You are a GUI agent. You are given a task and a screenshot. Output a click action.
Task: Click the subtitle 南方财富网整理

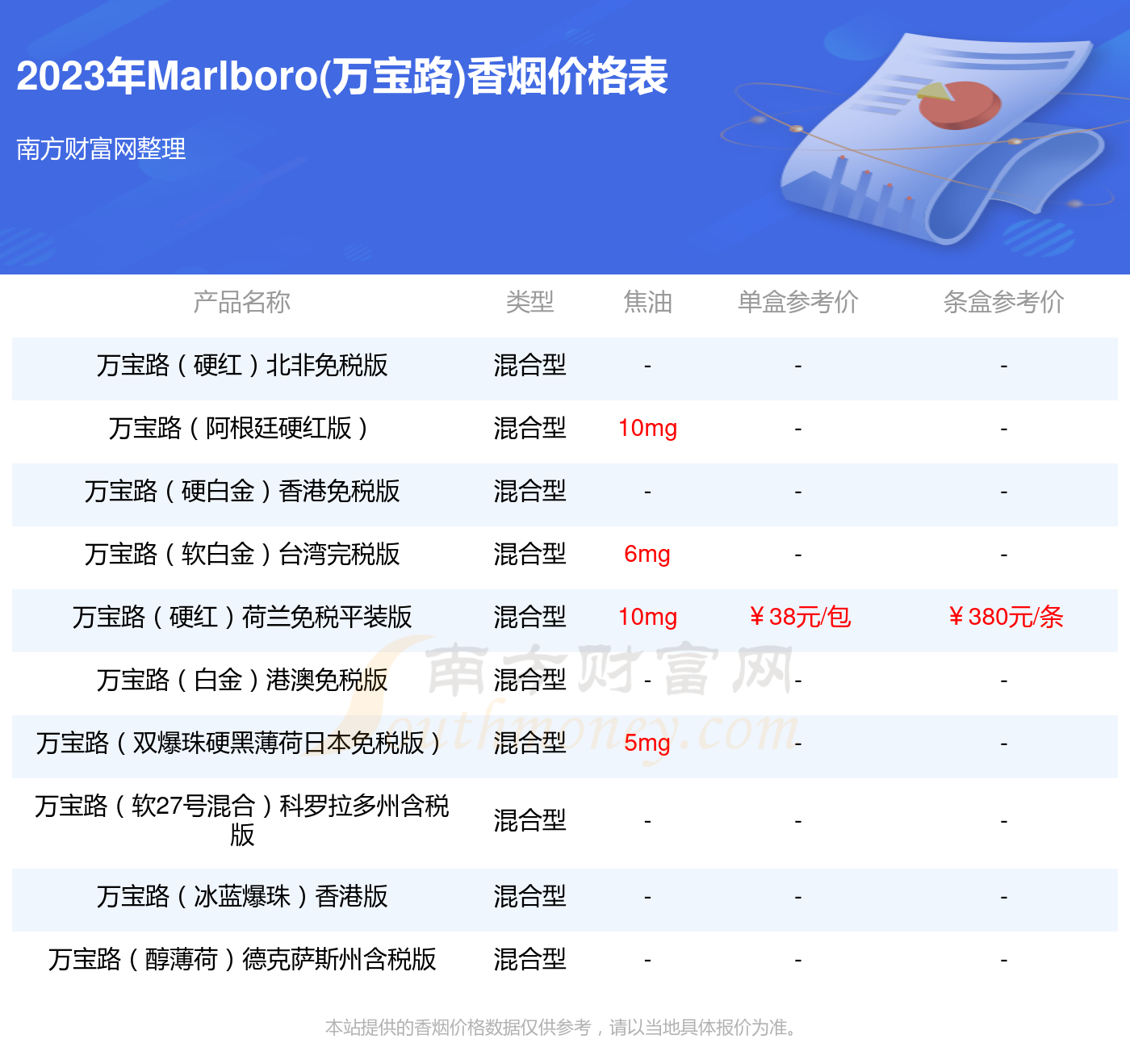pyautogui.click(x=101, y=149)
